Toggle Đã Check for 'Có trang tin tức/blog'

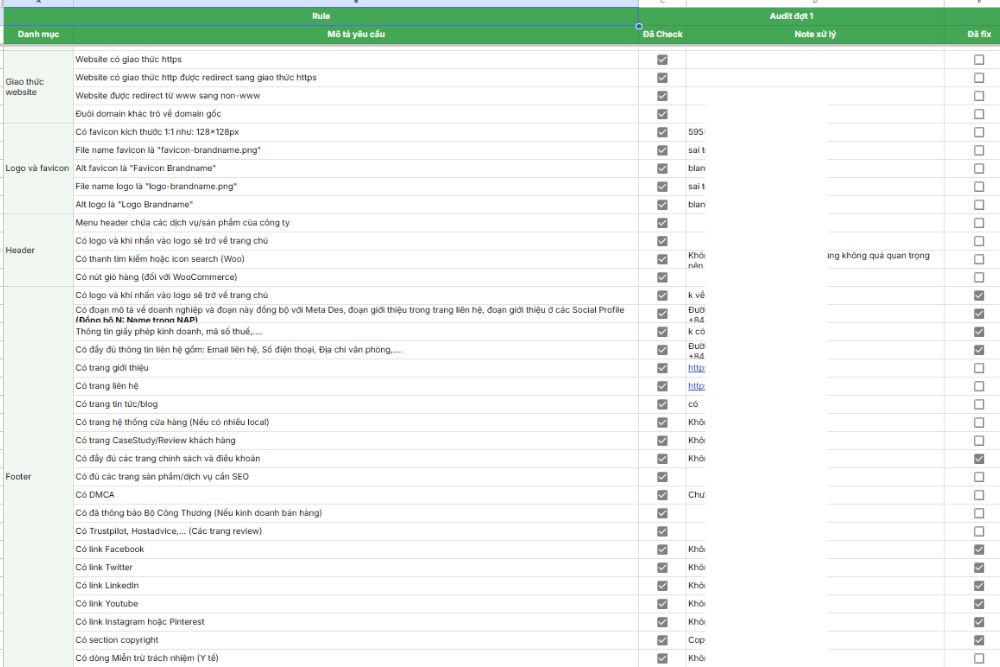[662, 404]
